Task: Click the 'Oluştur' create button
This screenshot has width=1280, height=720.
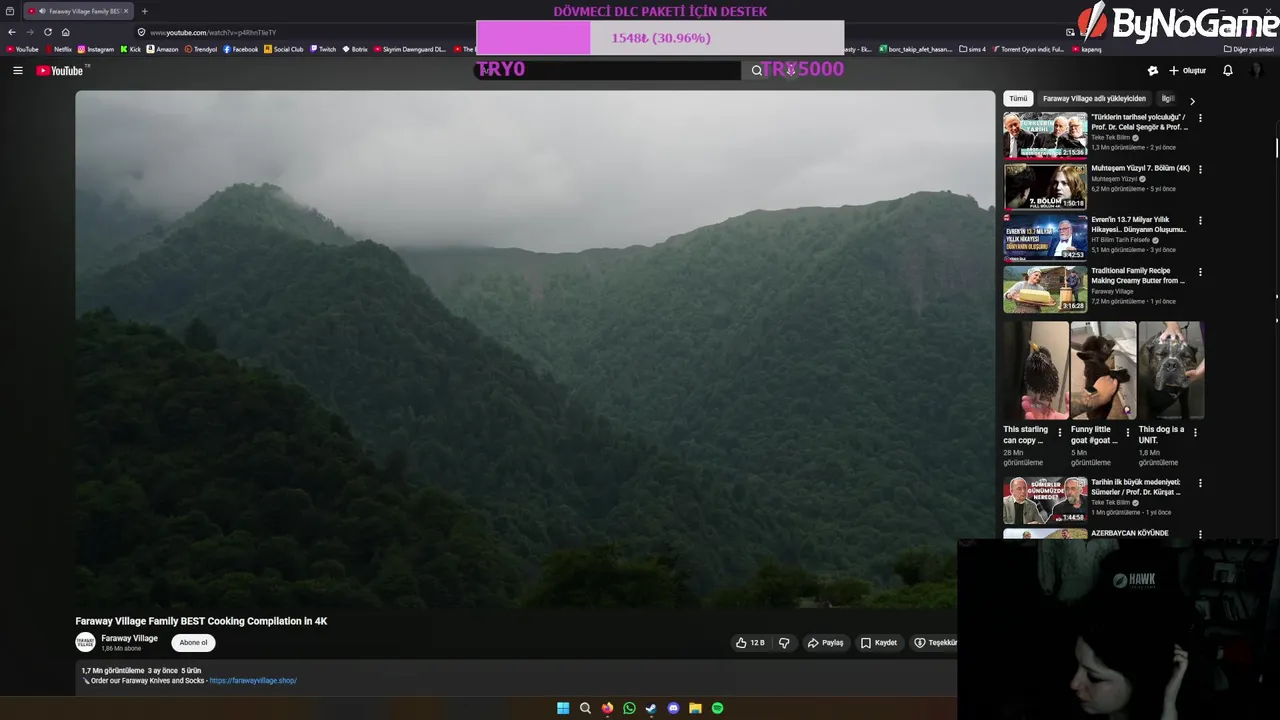Action: 1188,71
